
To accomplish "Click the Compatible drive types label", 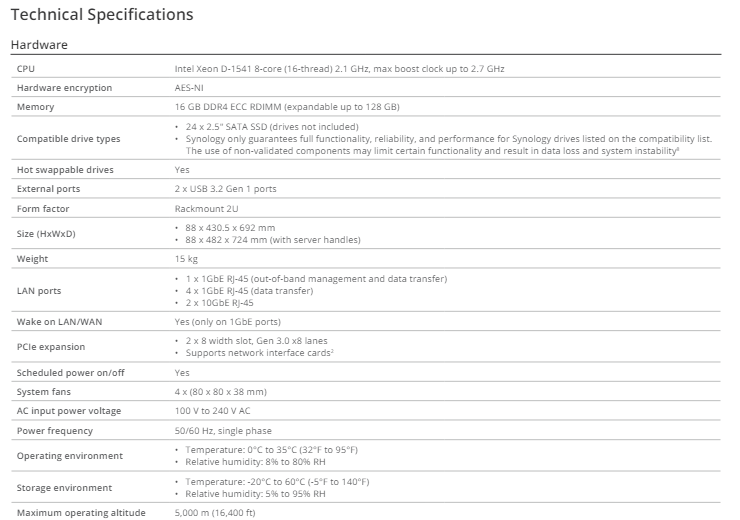I will coord(69,138).
